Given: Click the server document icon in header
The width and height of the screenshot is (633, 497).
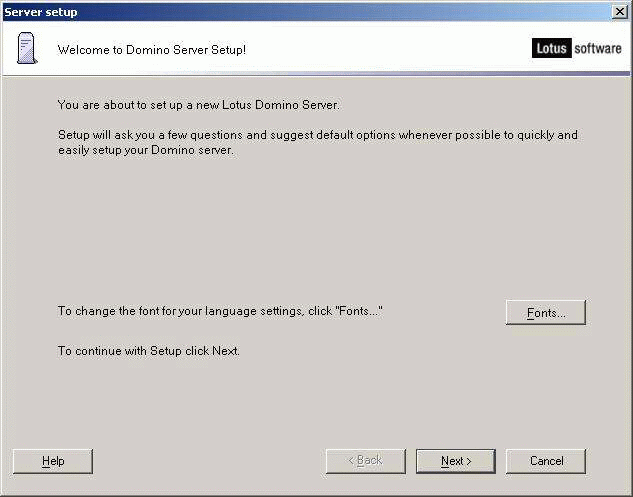Looking at the screenshot, I should (x=27, y=48).
